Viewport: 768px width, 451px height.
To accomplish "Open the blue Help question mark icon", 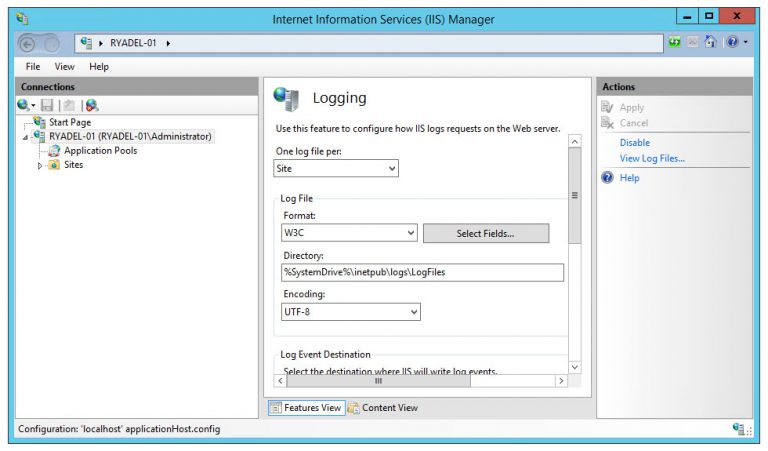I will (x=731, y=43).
